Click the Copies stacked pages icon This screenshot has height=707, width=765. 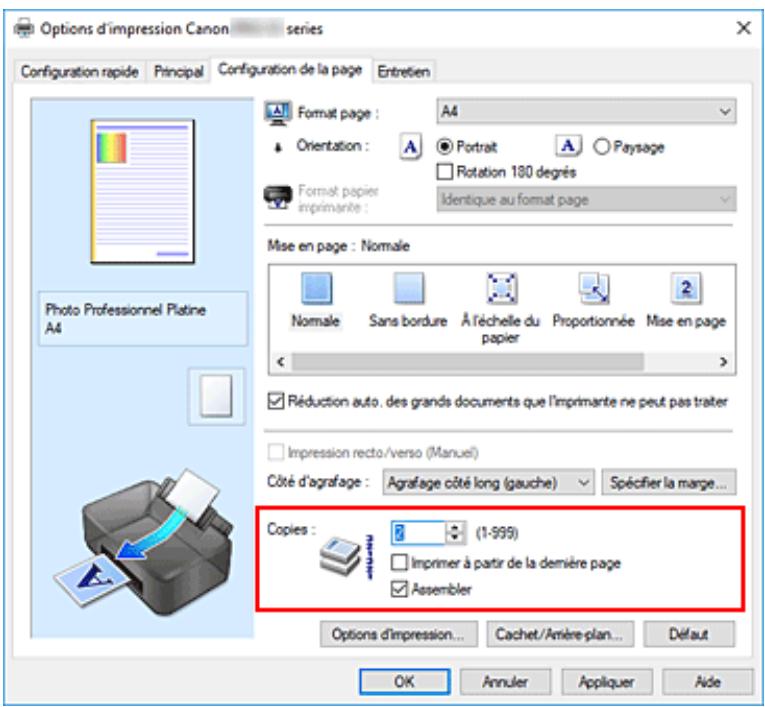(x=341, y=556)
